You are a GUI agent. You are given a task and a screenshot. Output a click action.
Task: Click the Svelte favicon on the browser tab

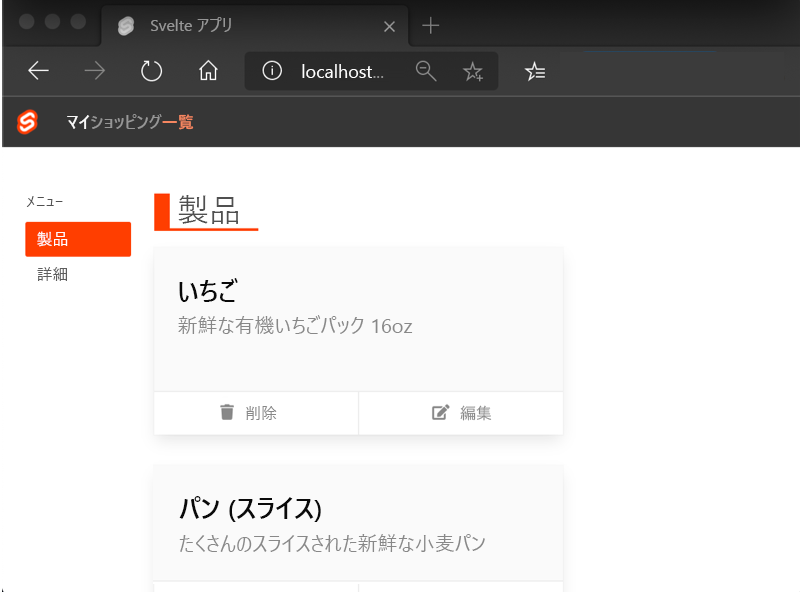click(x=126, y=26)
